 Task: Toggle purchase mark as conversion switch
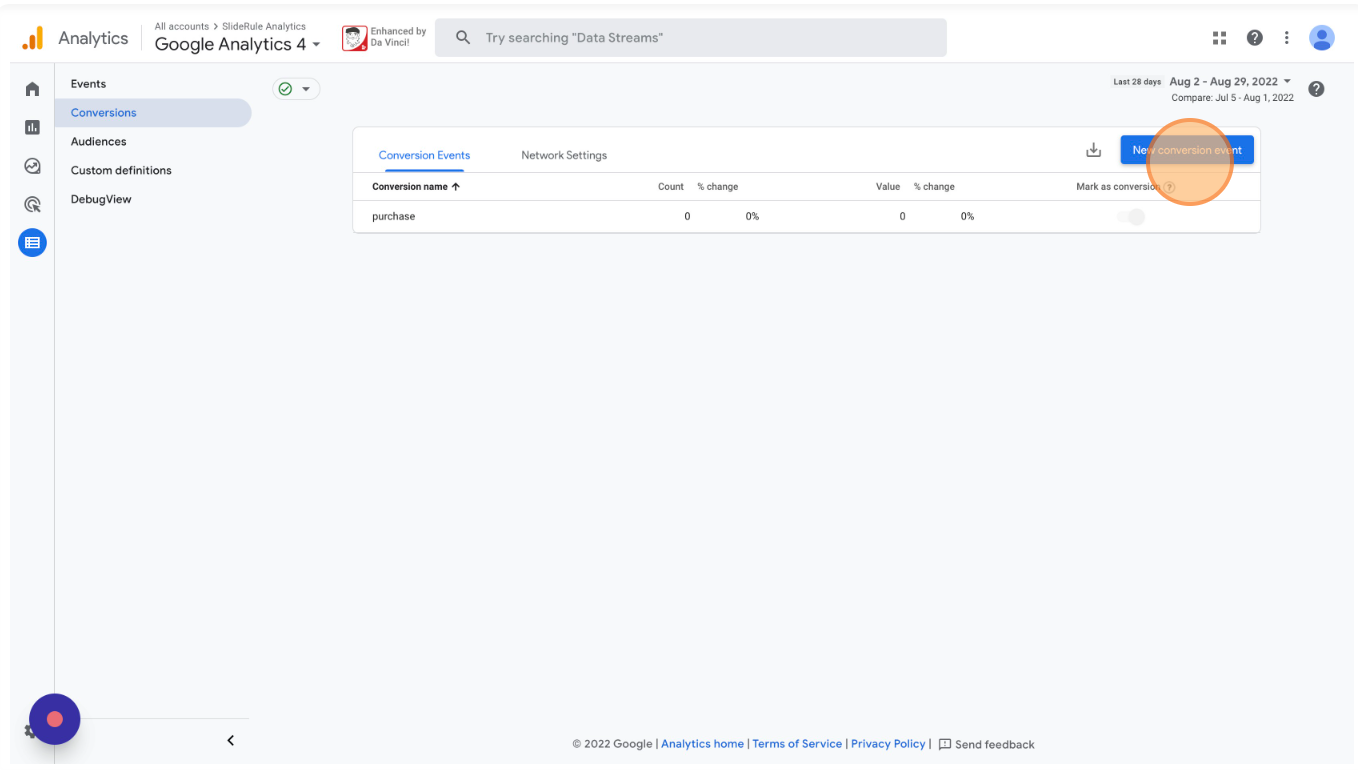click(1131, 217)
